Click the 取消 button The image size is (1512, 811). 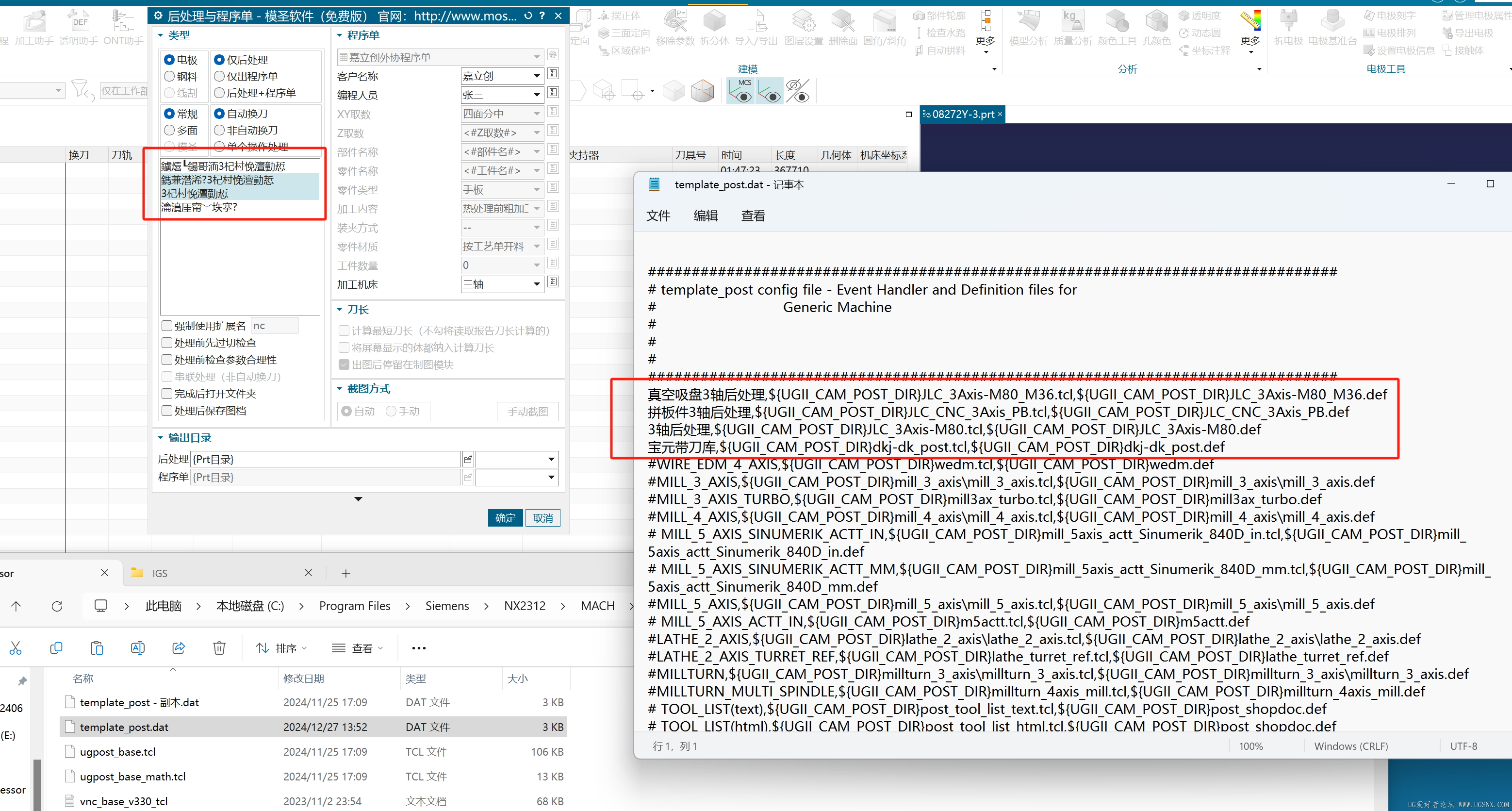543,518
